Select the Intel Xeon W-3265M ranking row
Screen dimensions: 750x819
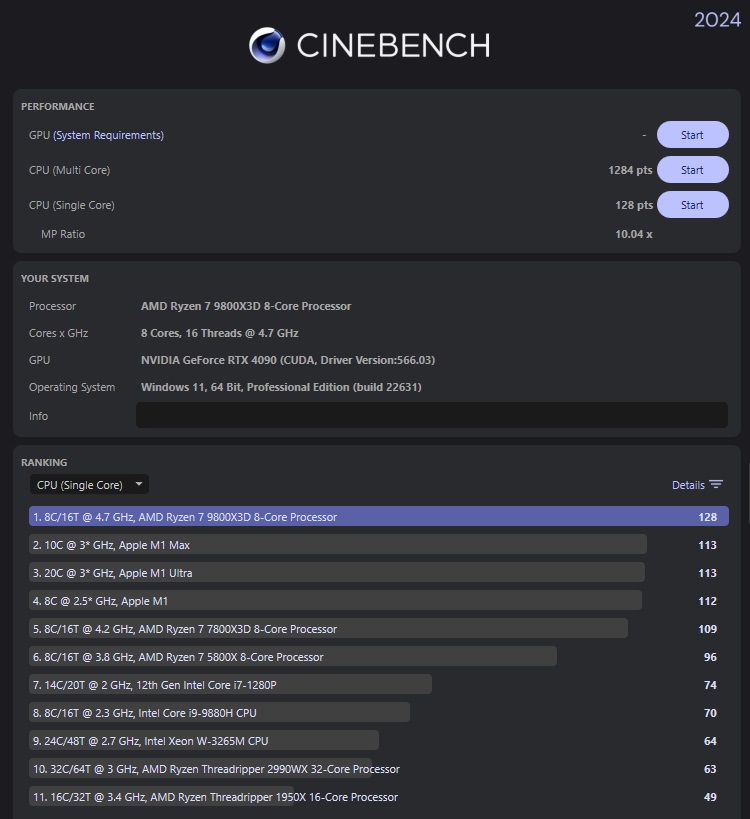[379, 741]
